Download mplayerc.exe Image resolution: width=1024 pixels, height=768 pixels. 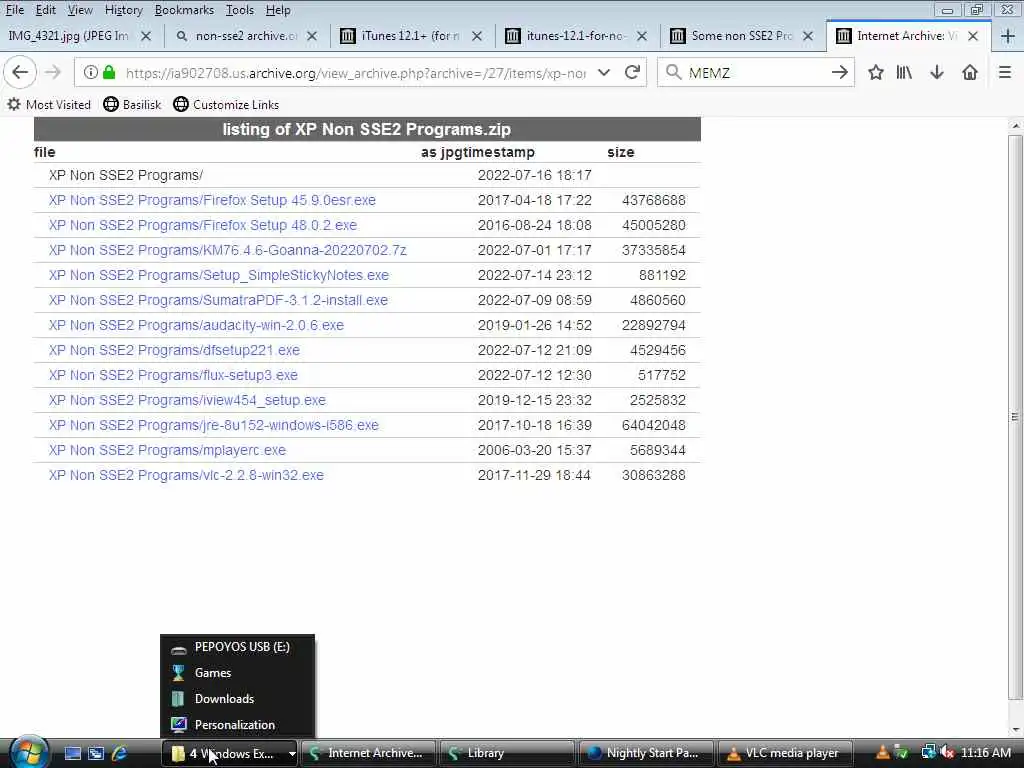[x=167, y=451]
